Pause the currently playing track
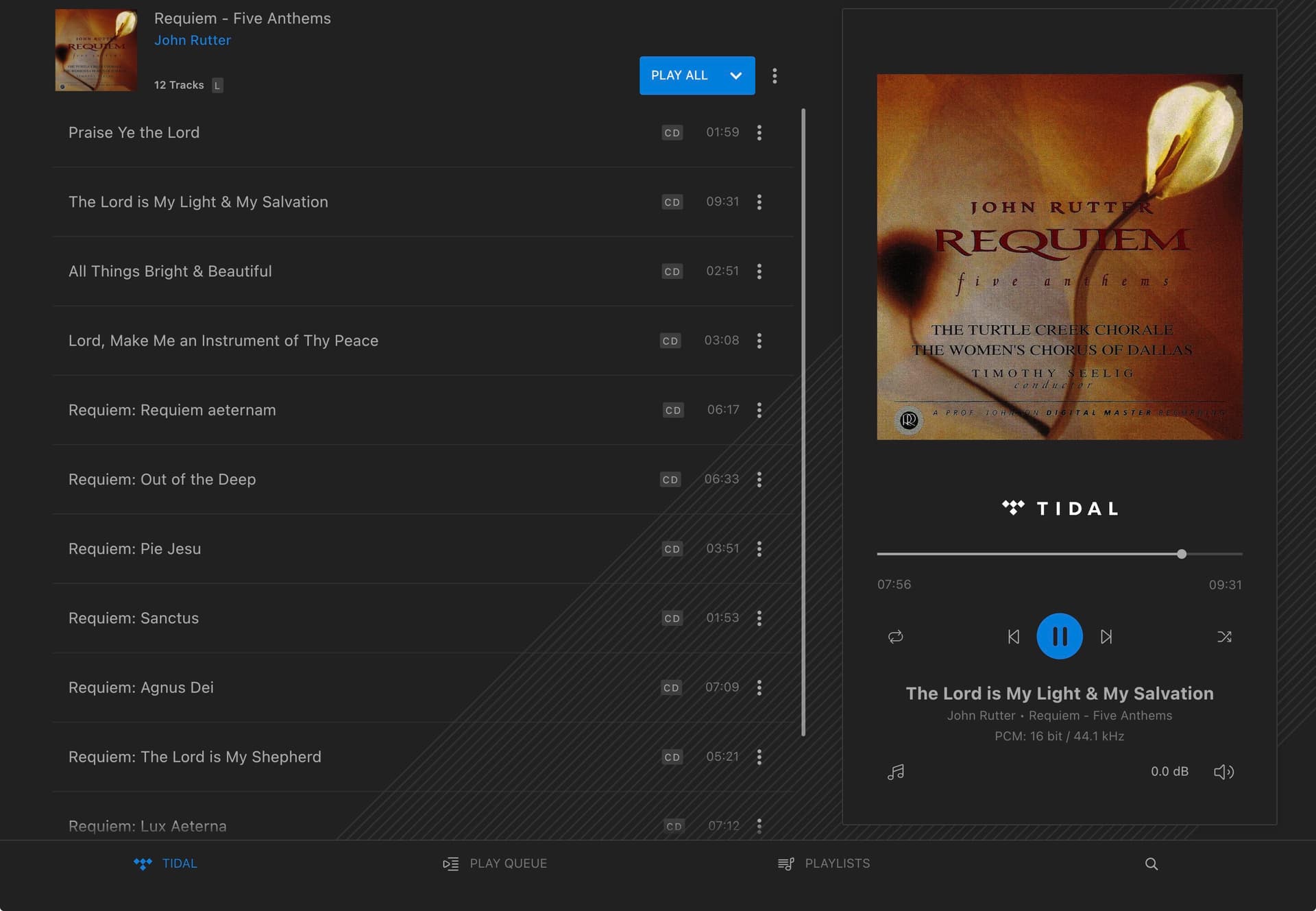This screenshot has width=1316, height=911. click(x=1059, y=636)
